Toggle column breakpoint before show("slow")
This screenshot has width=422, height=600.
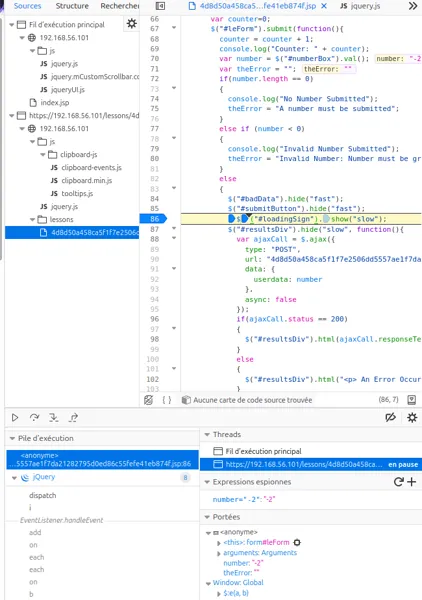coord(326,219)
